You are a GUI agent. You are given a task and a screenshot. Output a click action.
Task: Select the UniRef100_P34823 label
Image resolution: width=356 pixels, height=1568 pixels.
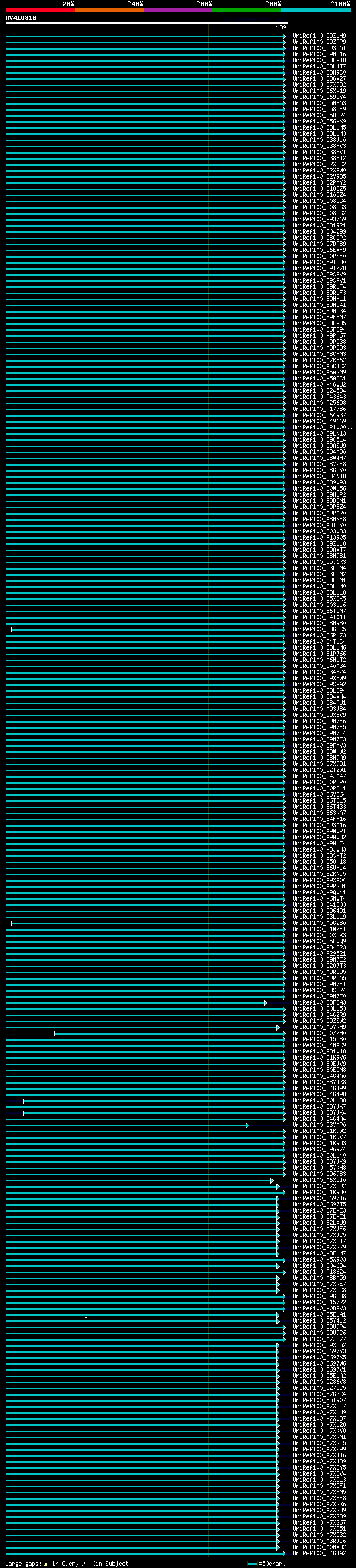(x=319, y=948)
